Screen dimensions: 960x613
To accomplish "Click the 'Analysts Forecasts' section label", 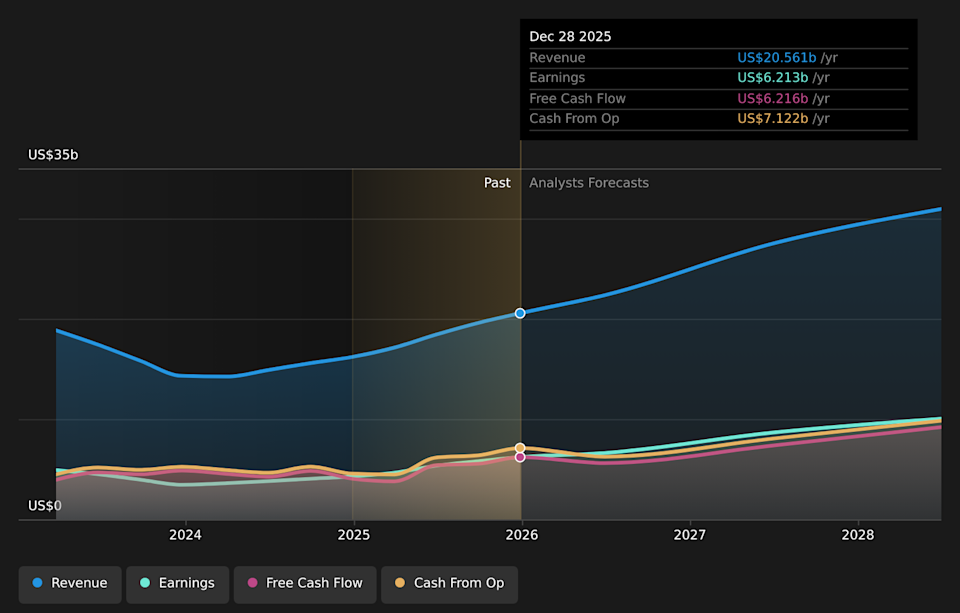I will pos(589,183).
